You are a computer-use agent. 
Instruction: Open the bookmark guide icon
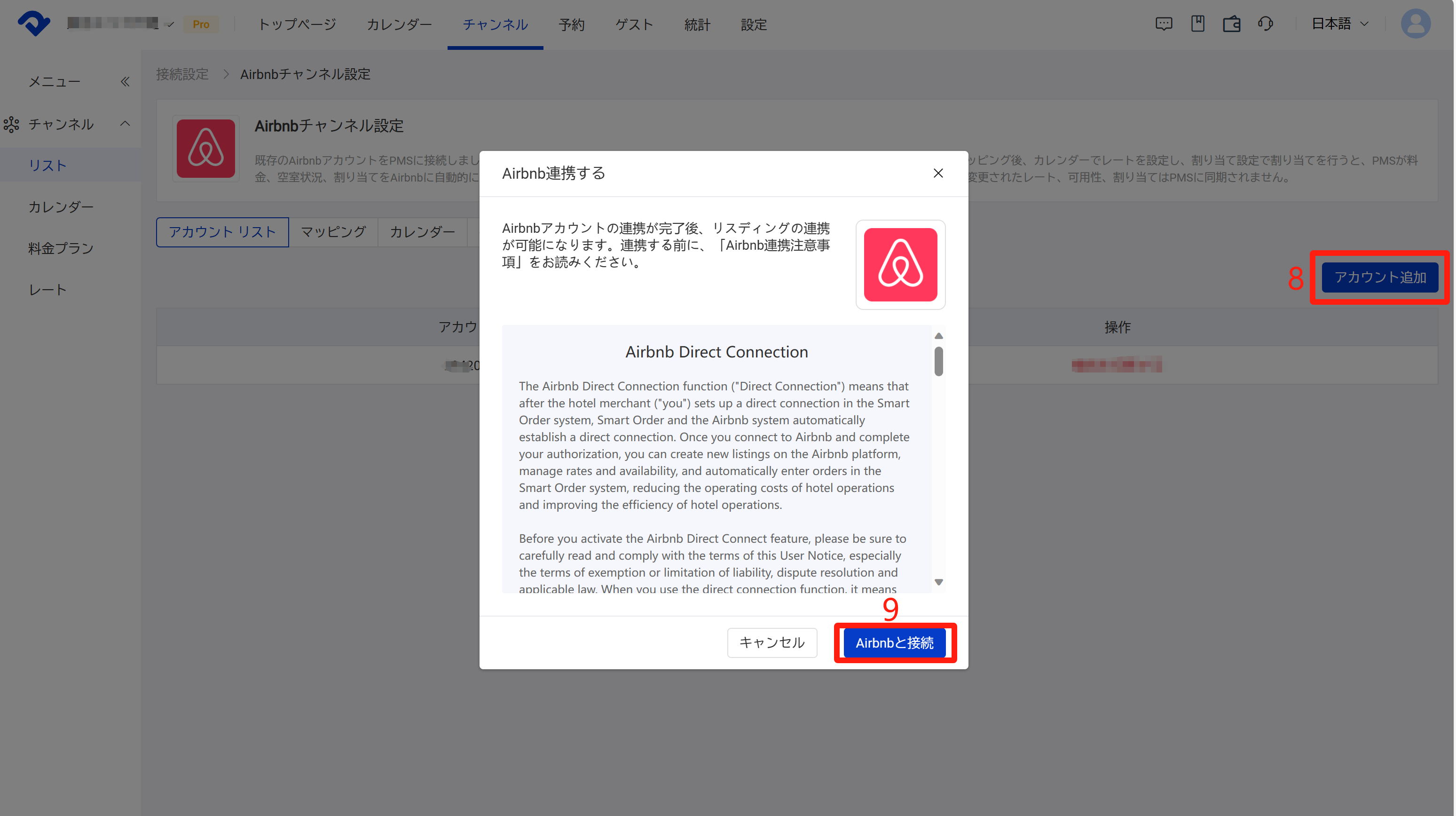point(1198,24)
